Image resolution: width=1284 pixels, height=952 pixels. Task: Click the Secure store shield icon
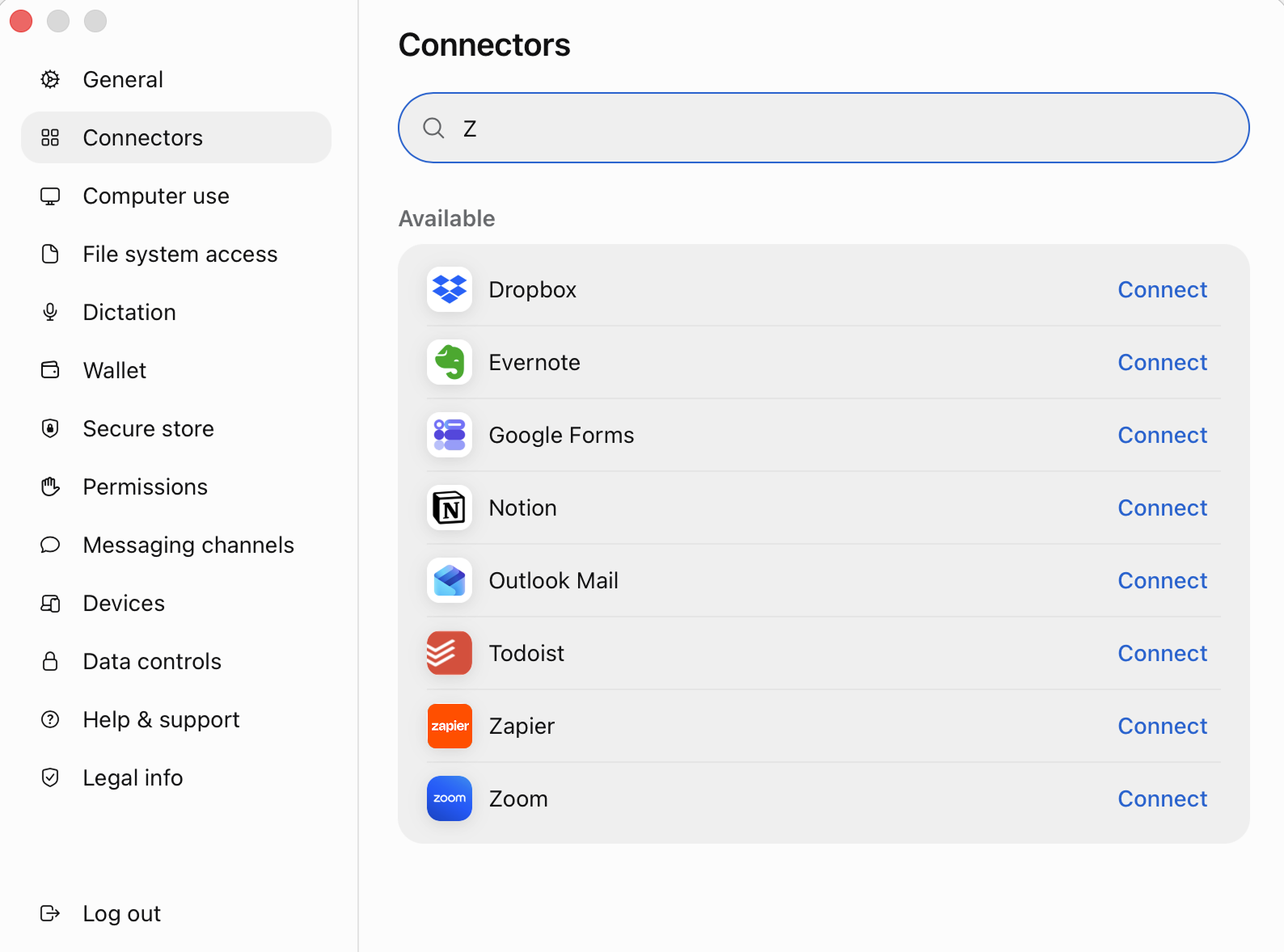[50, 428]
